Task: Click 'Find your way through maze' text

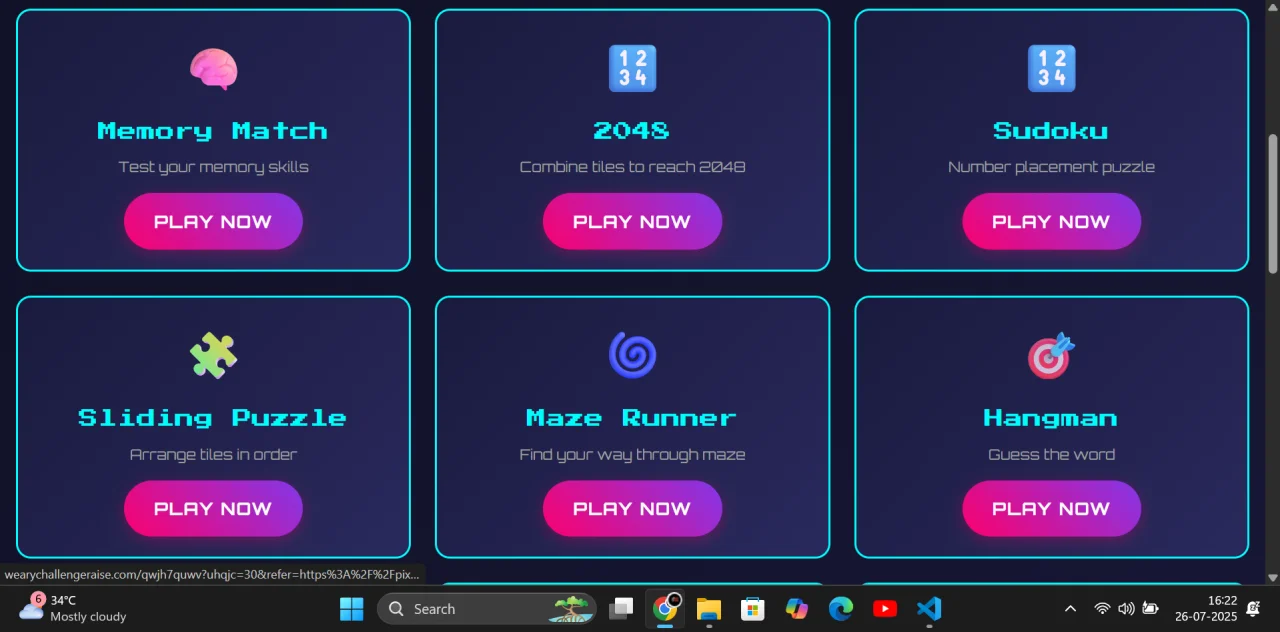Action: tap(632, 454)
